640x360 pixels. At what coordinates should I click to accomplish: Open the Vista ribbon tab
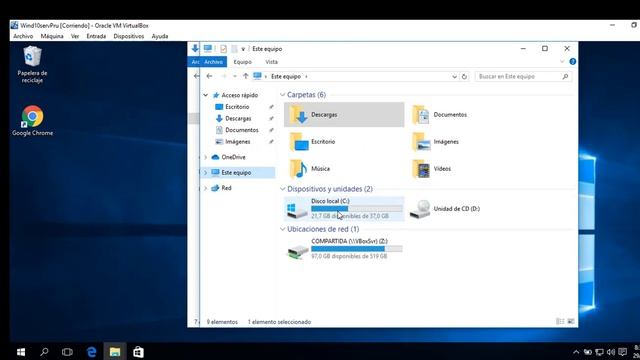point(271,62)
